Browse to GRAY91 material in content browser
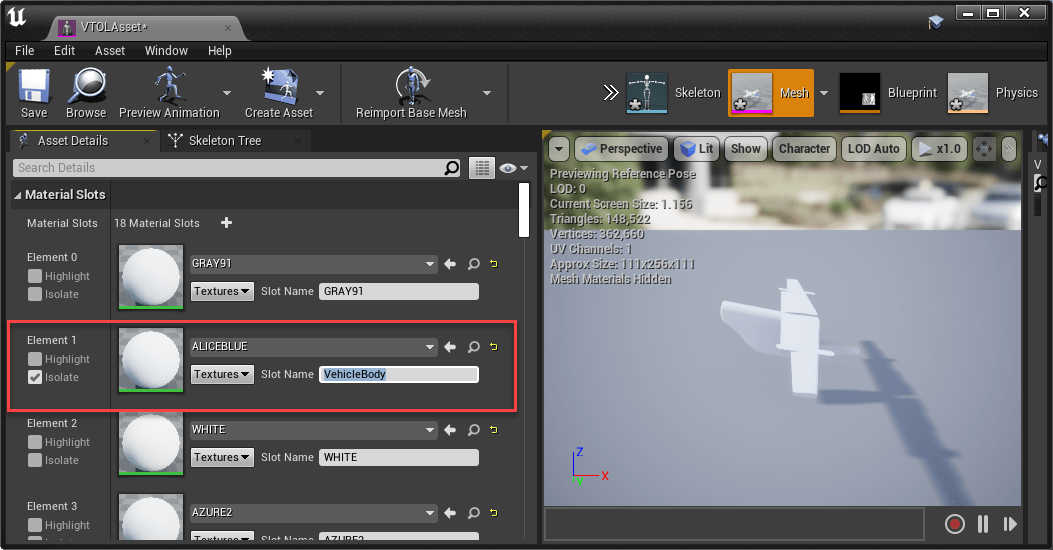This screenshot has height=550, width=1053. (473, 264)
